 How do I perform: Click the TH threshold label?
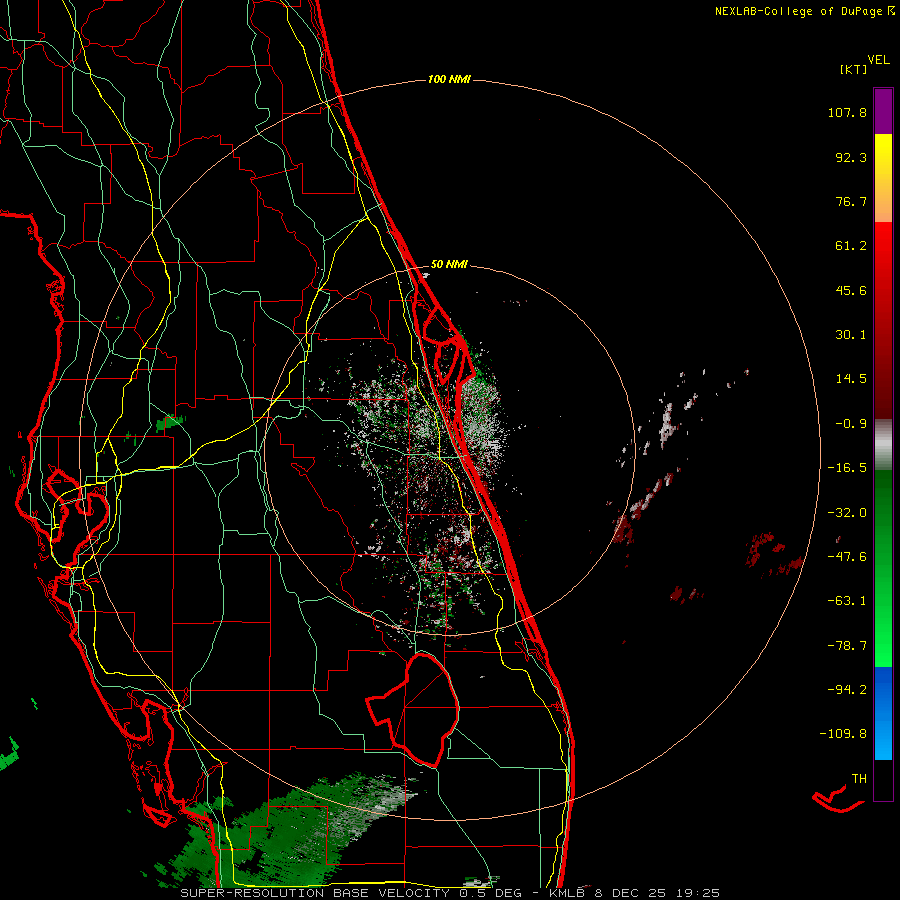(x=859, y=779)
